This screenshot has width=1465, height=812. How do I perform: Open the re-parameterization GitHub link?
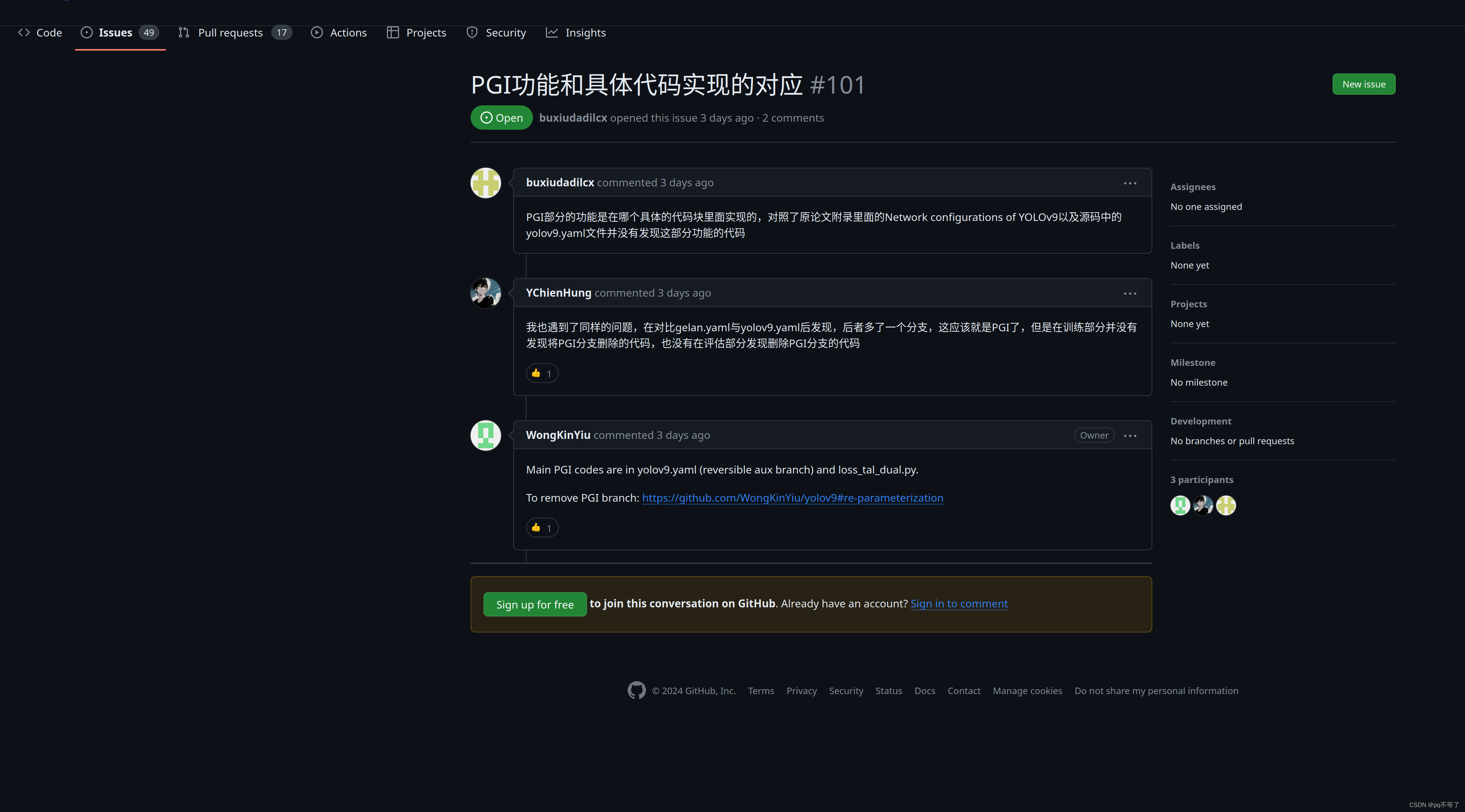pos(792,497)
